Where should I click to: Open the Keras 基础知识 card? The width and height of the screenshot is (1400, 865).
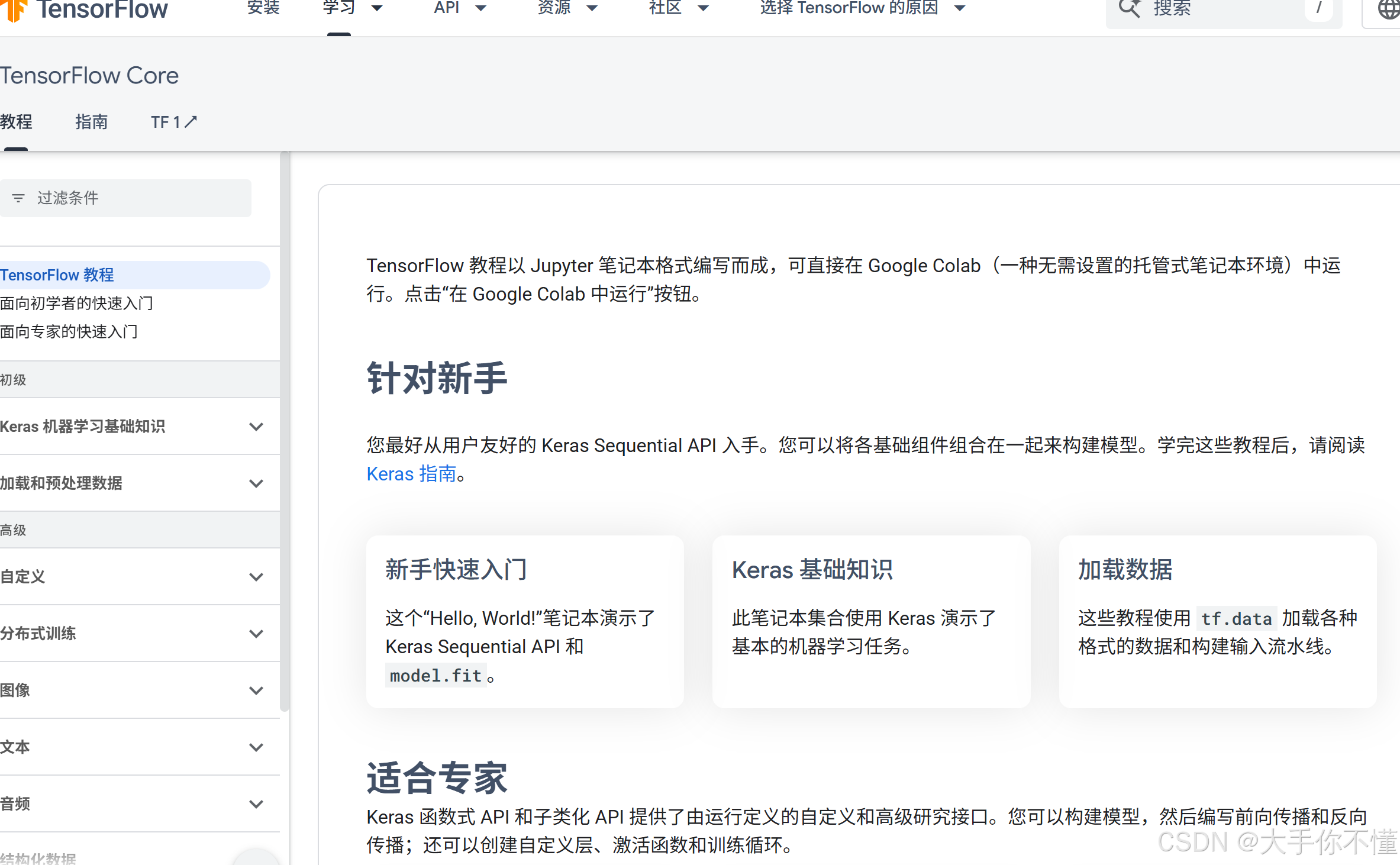pyautogui.click(x=871, y=622)
